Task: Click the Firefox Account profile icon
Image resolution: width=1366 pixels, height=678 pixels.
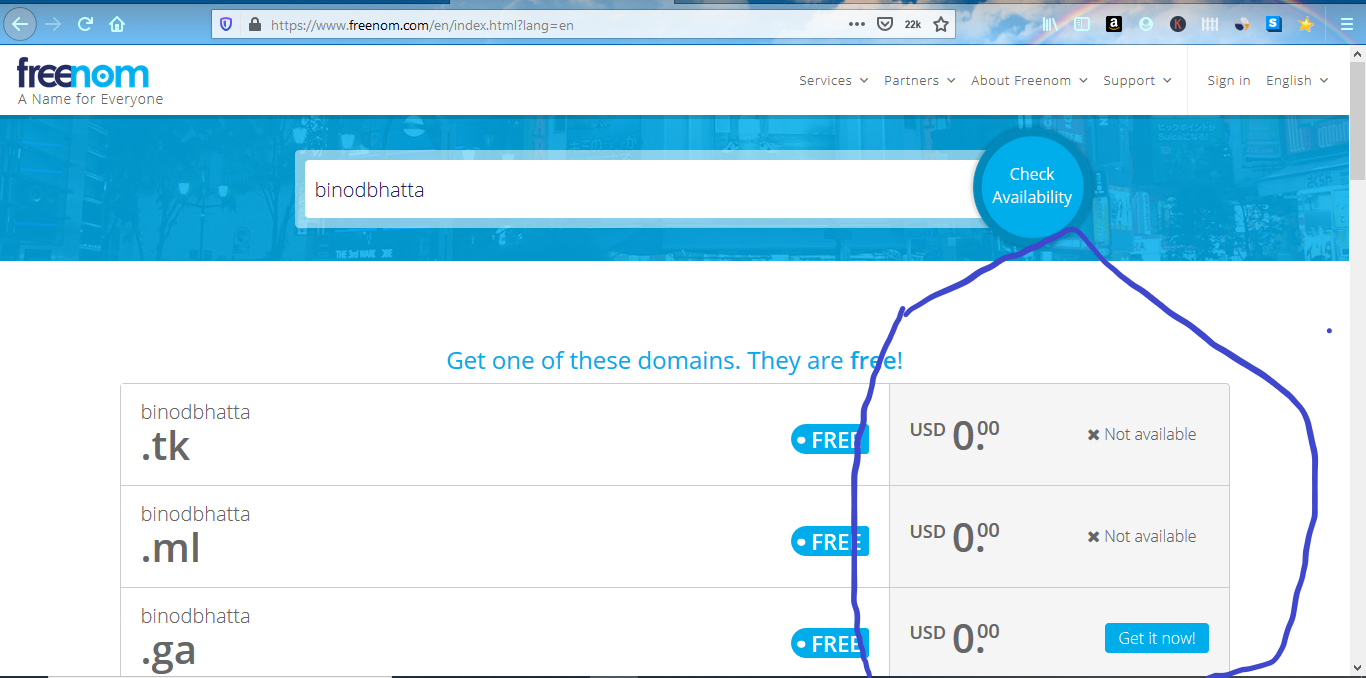Action: [1146, 24]
